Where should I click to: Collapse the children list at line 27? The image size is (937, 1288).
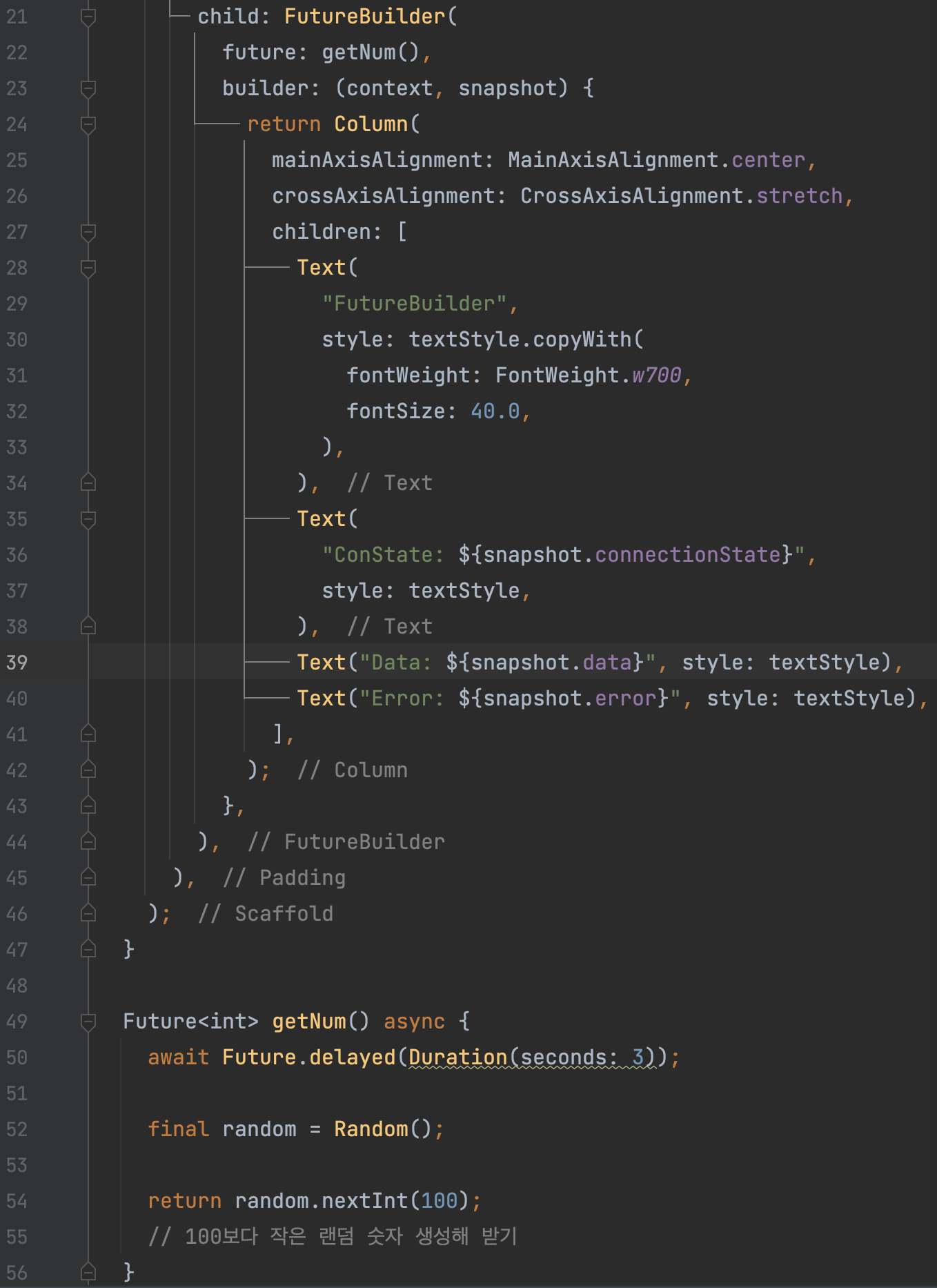tap(88, 232)
